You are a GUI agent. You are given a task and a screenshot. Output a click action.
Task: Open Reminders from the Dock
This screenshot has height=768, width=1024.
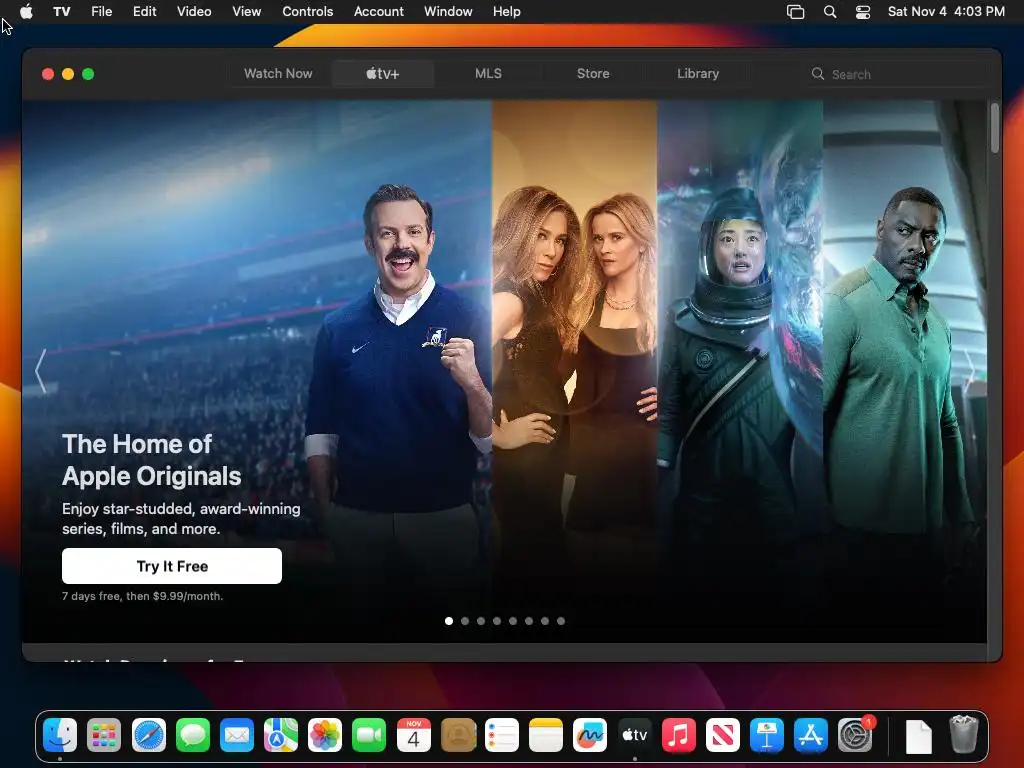(x=502, y=735)
